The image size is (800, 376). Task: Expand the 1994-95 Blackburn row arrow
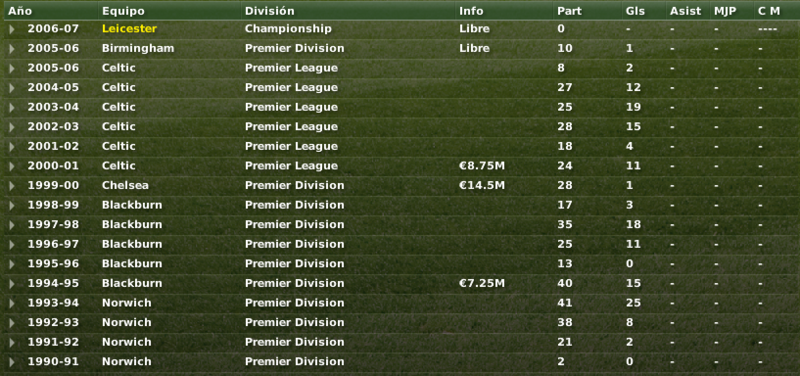(12, 284)
